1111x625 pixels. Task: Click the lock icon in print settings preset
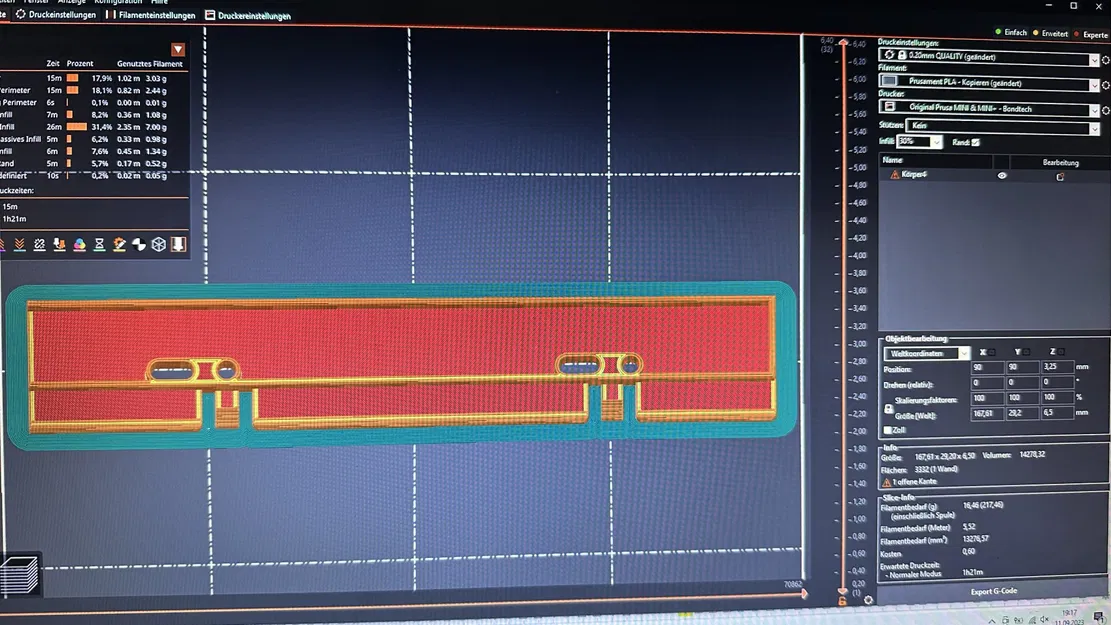click(902, 55)
